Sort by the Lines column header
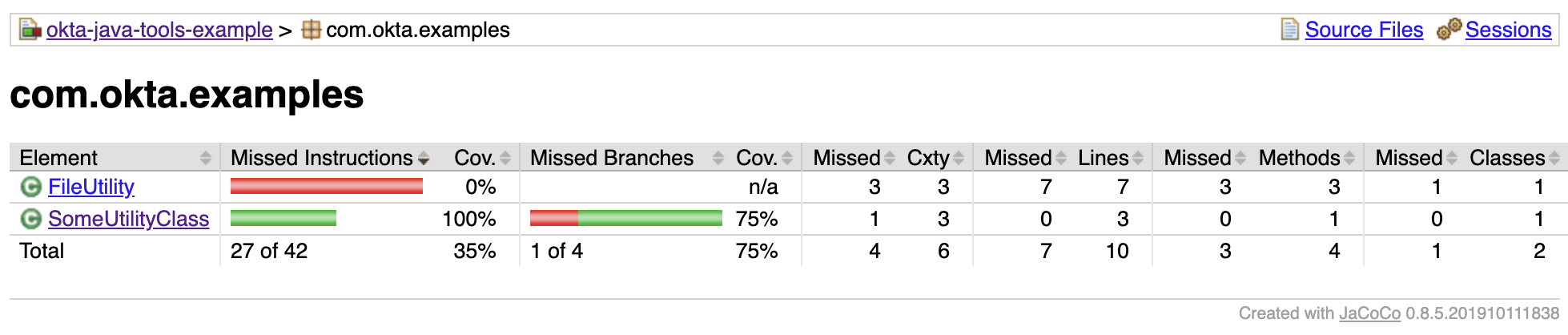 click(1104, 158)
